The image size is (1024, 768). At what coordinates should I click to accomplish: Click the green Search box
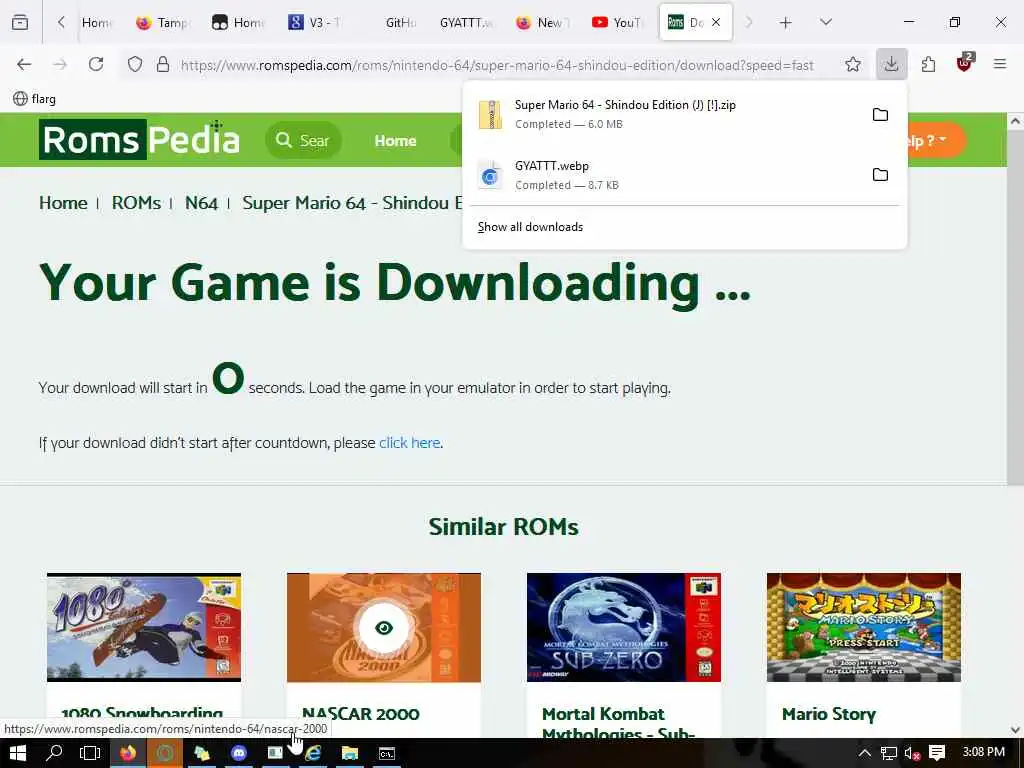(304, 140)
